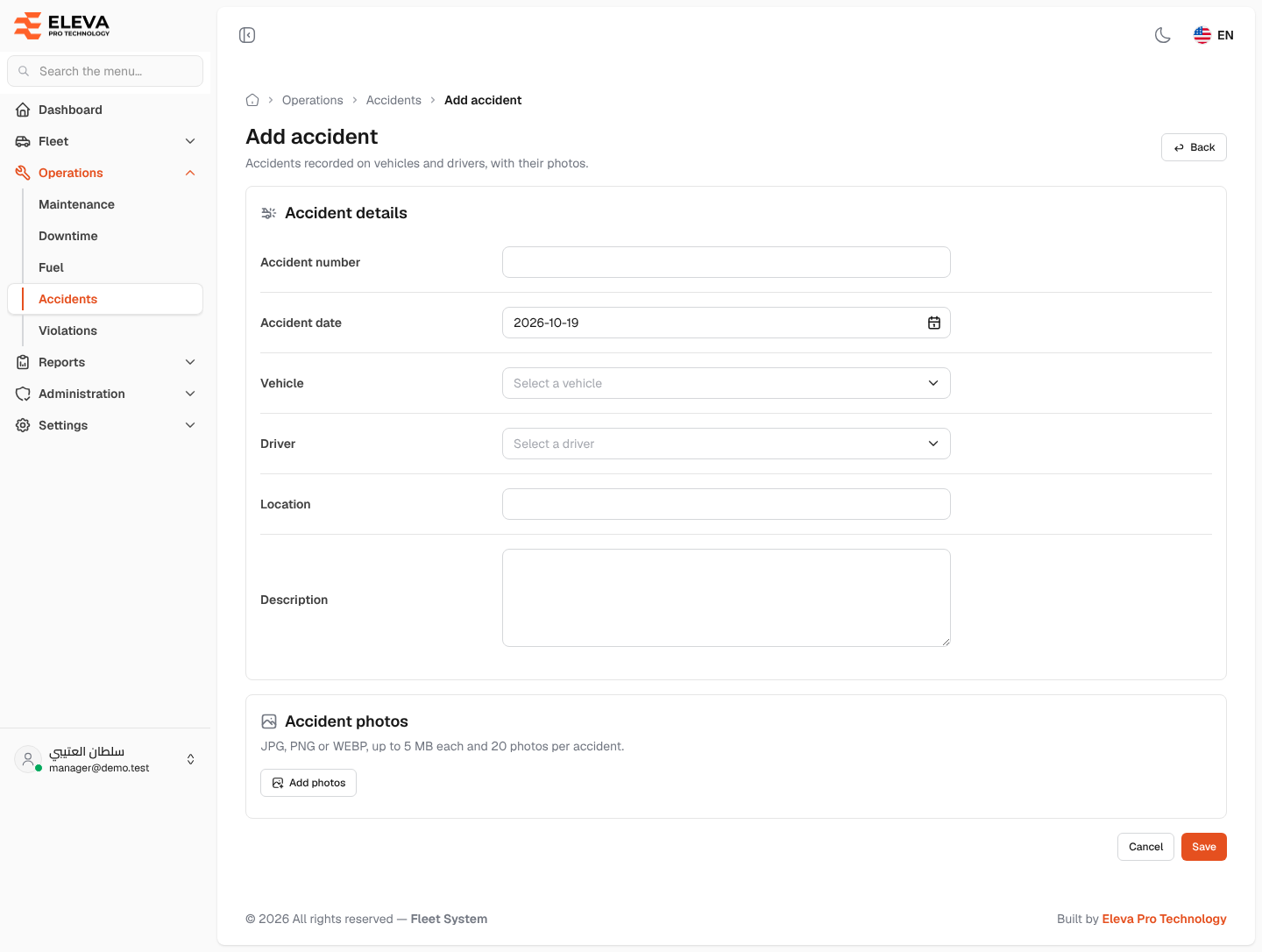Image resolution: width=1262 pixels, height=952 pixels.
Task: Click the Accident details header icon
Action: [x=269, y=213]
